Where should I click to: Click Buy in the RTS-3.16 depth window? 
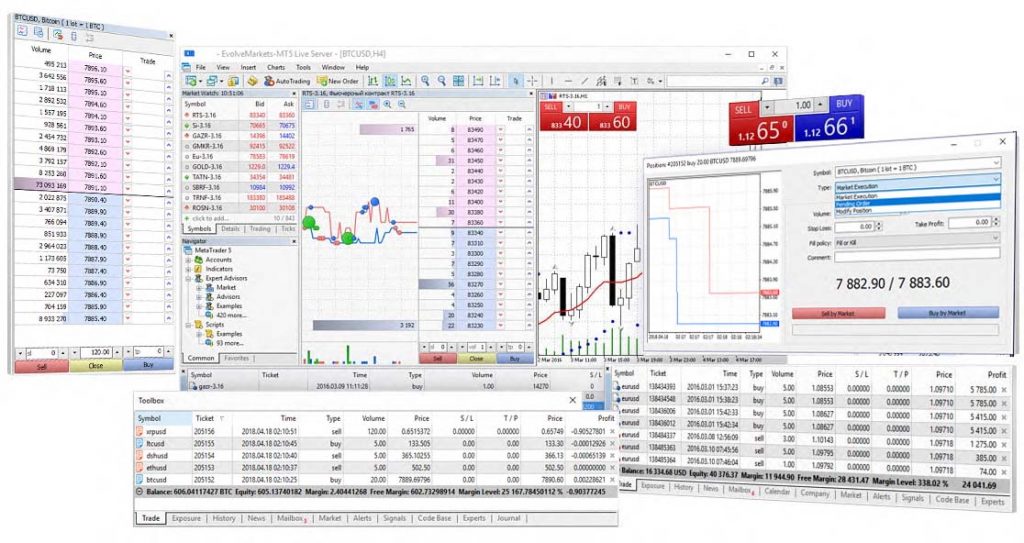[x=515, y=359]
